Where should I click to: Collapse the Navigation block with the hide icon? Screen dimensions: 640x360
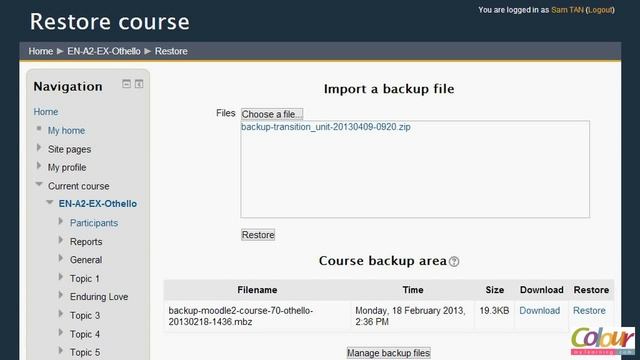point(127,84)
